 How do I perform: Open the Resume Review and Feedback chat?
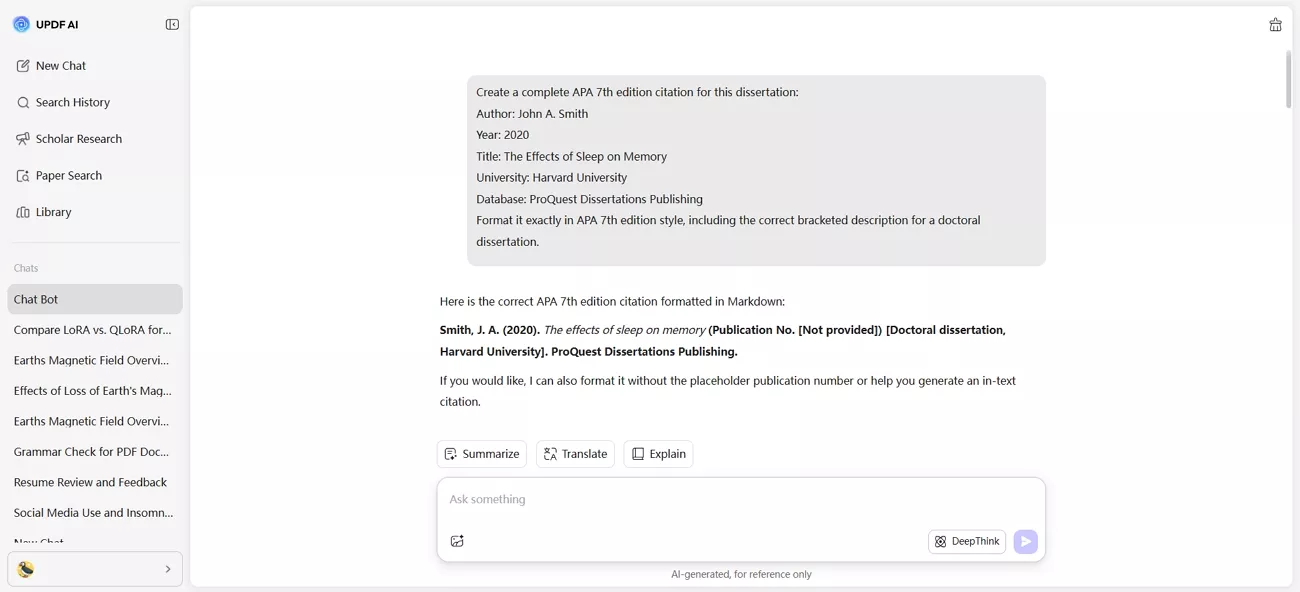pyautogui.click(x=90, y=481)
